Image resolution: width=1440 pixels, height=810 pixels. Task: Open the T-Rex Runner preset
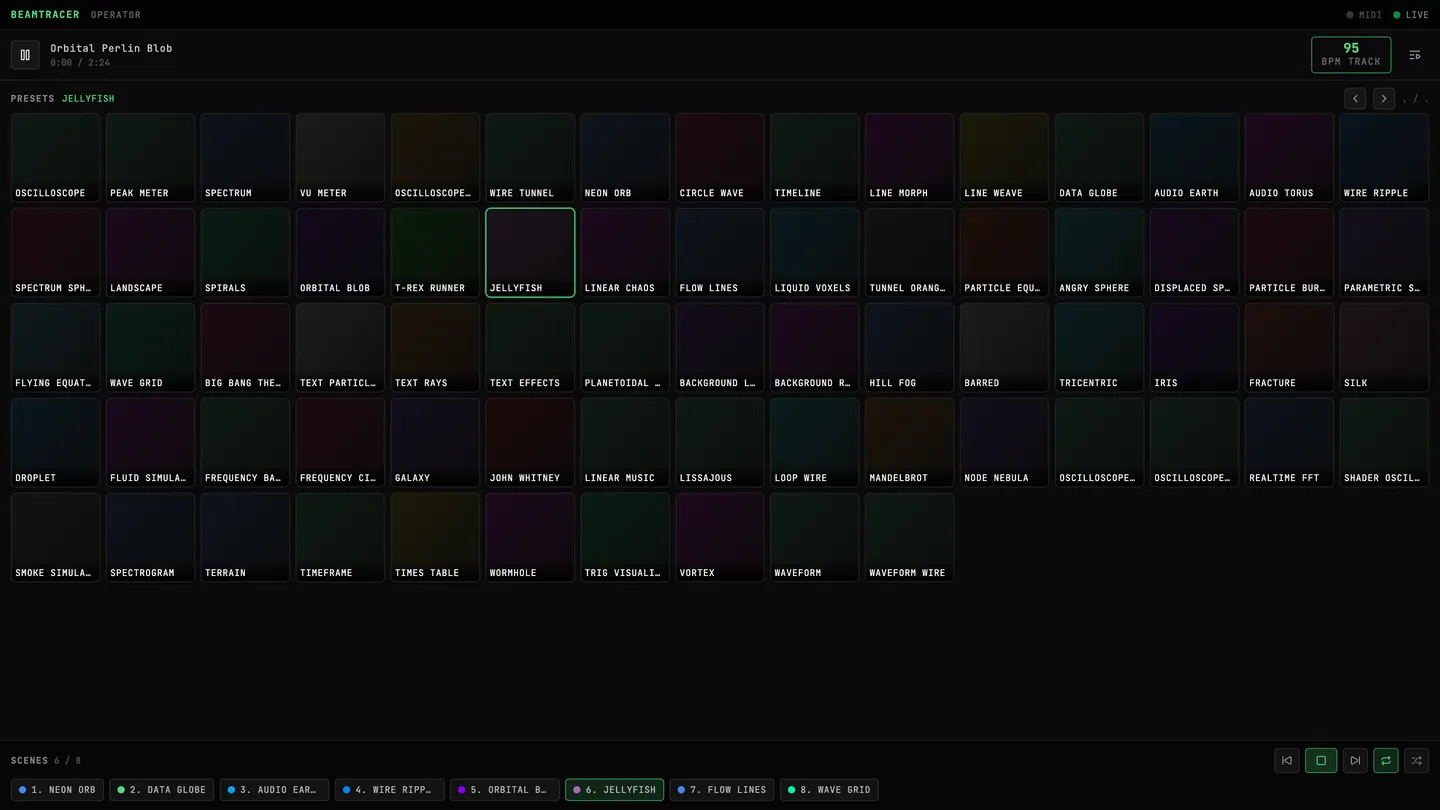click(435, 253)
